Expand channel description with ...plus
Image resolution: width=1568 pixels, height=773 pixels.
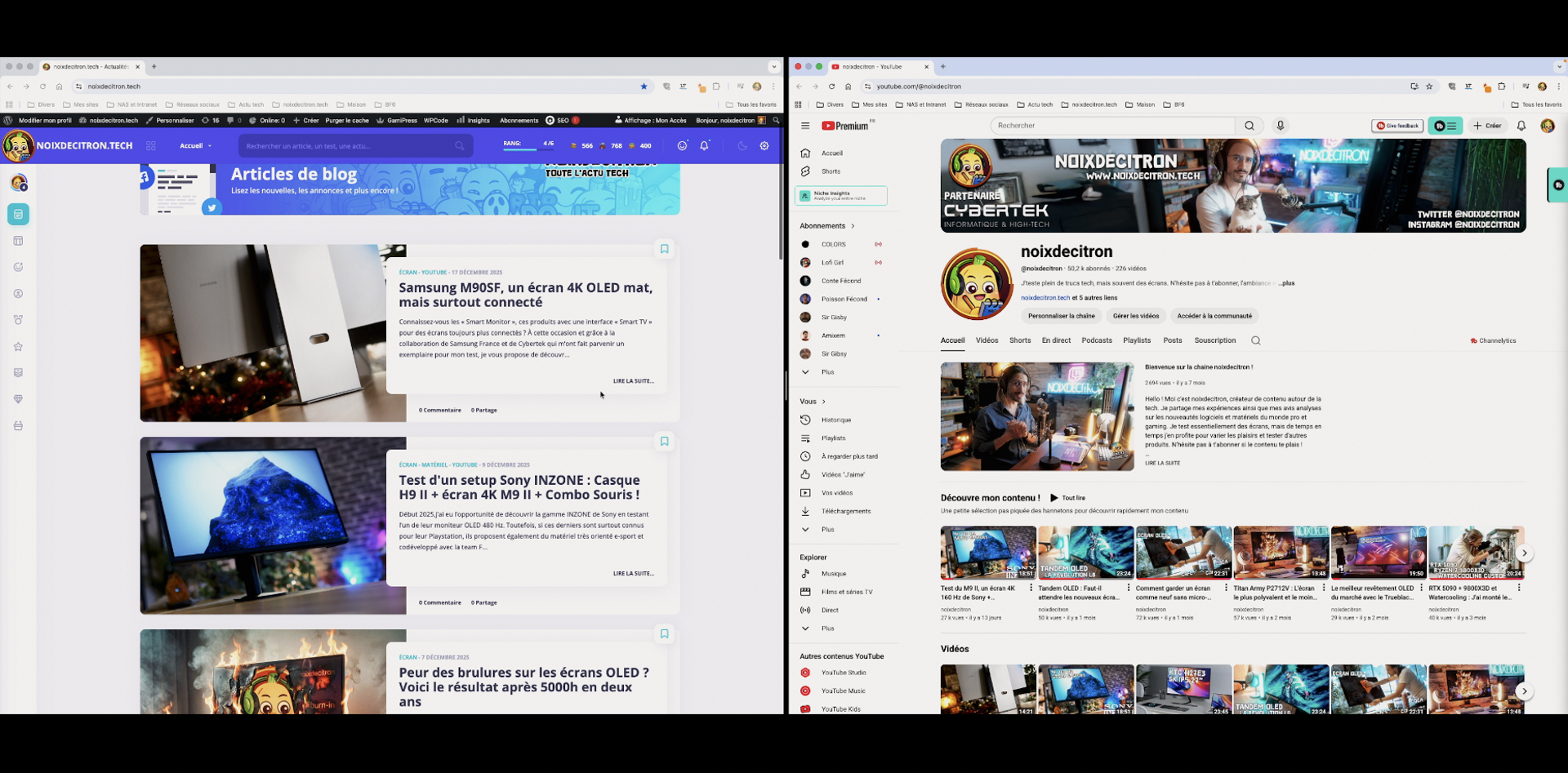point(1286,283)
